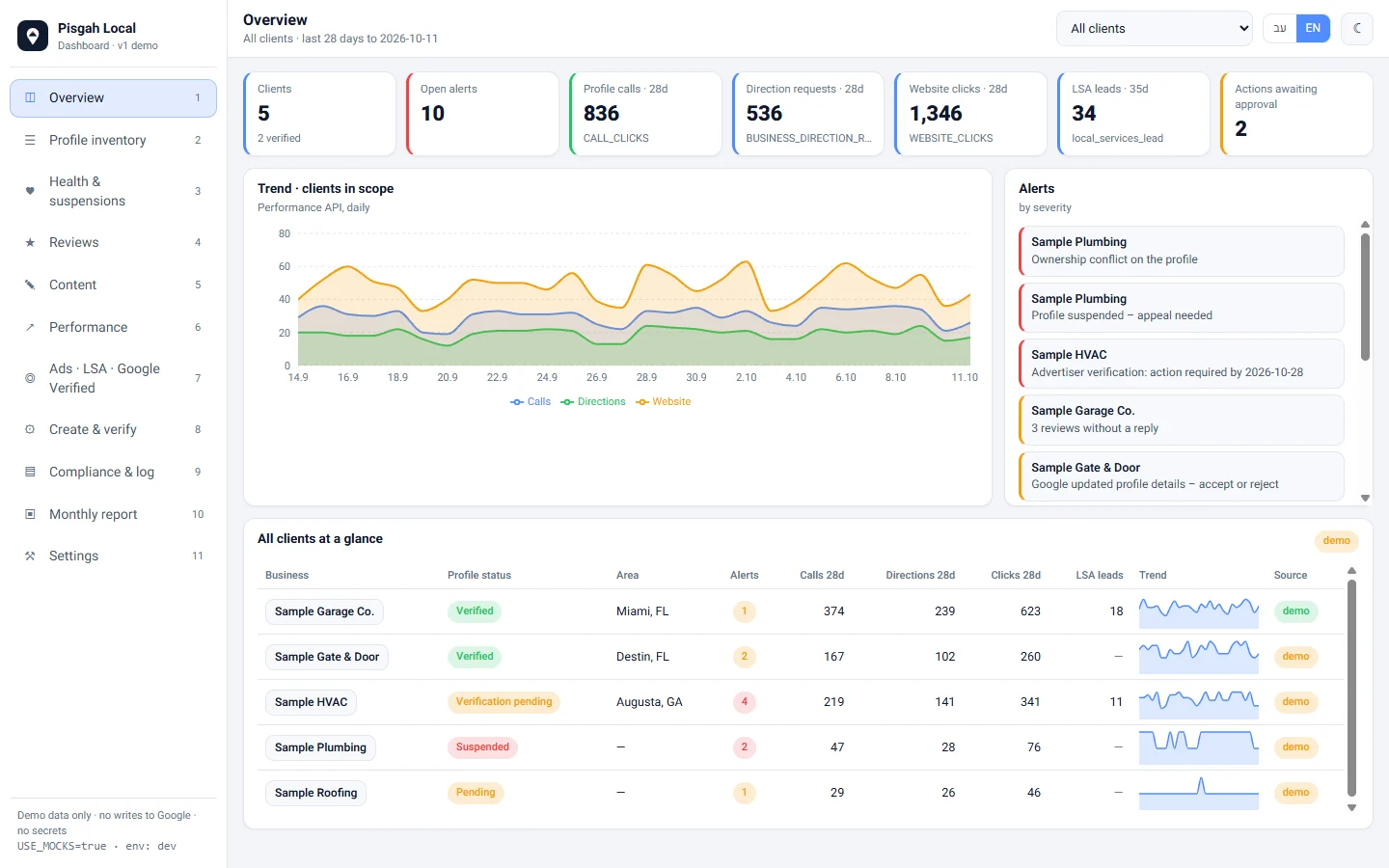Open the Sample HVAC advertiser verification alert

[x=1182, y=364]
